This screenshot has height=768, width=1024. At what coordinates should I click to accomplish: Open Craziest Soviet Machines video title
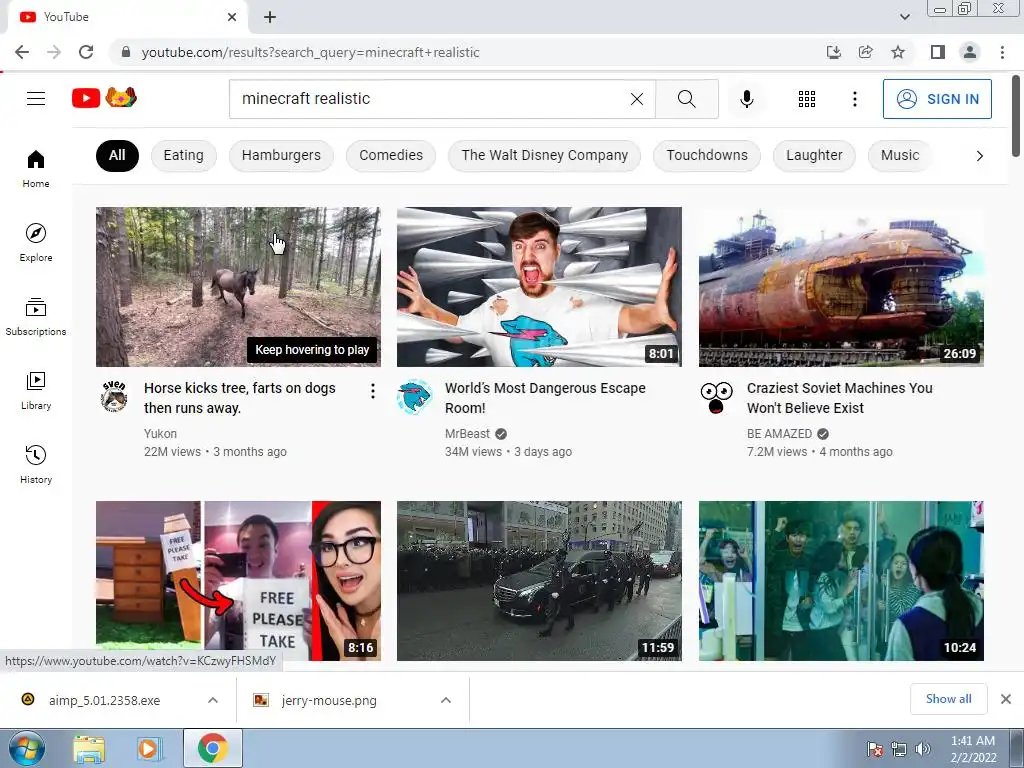point(840,398)
